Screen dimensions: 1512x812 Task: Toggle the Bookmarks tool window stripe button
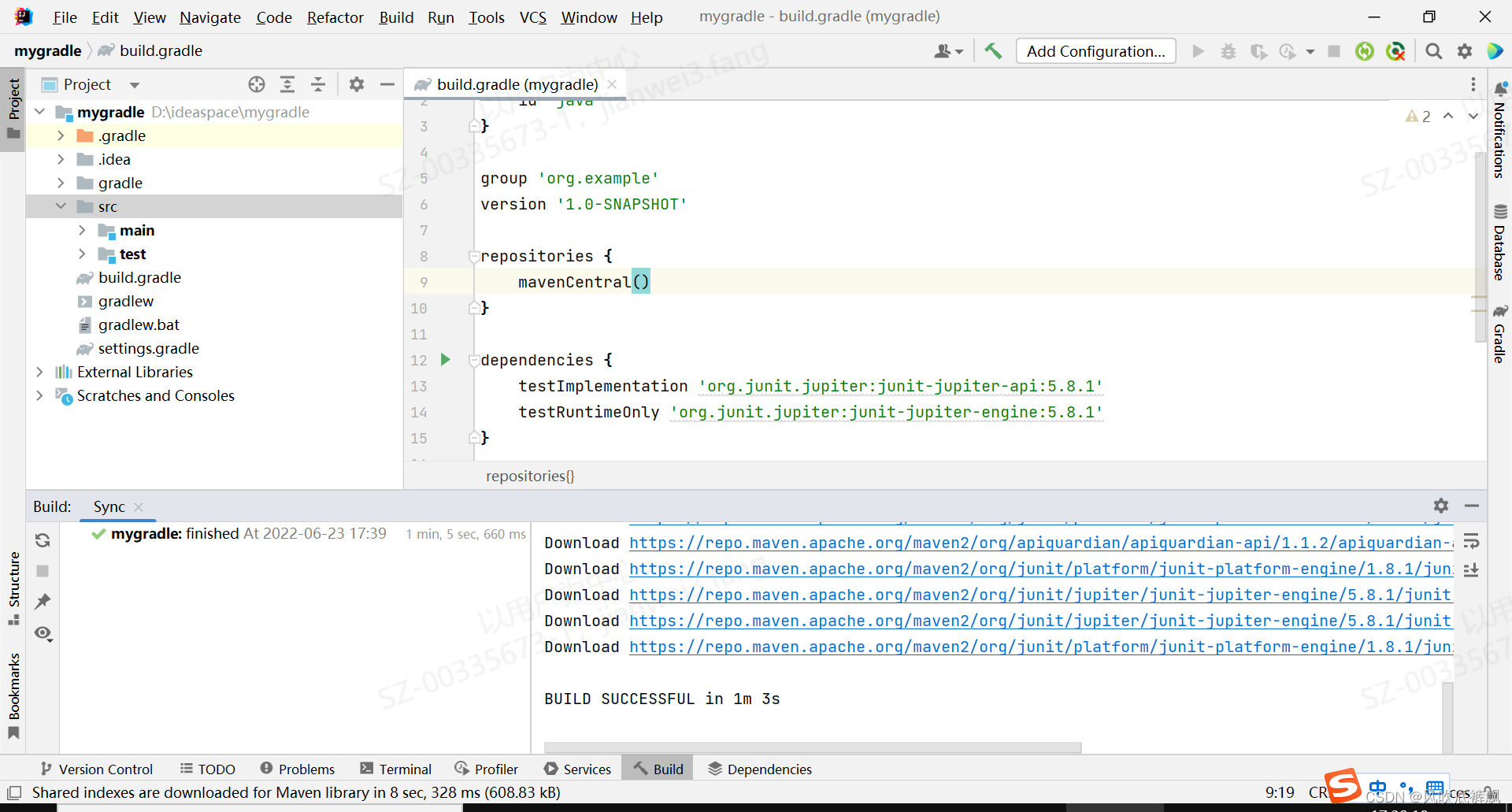(x=13, y=695)
